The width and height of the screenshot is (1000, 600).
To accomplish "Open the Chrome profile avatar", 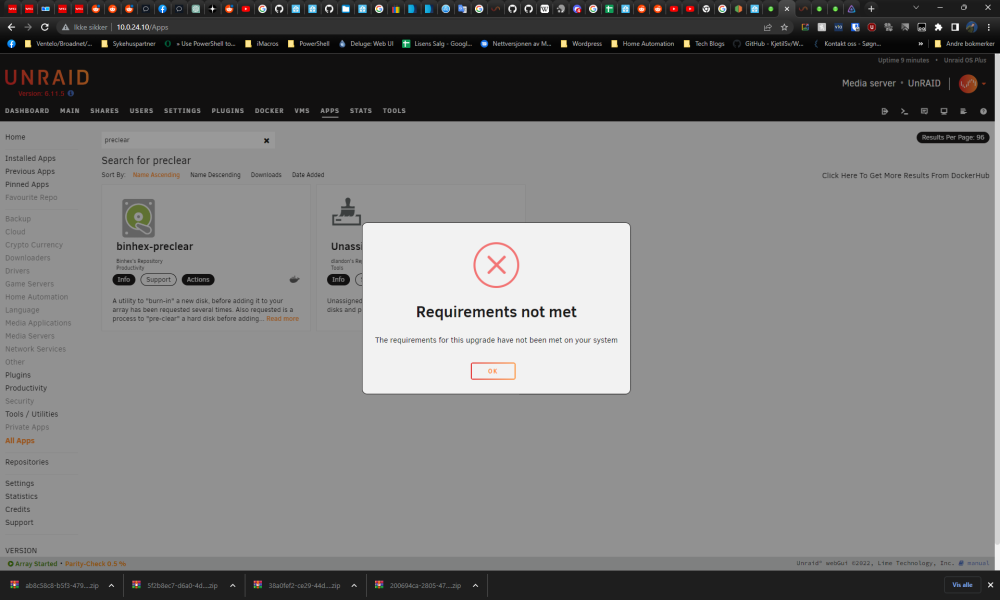I will (x=971, y=27).
